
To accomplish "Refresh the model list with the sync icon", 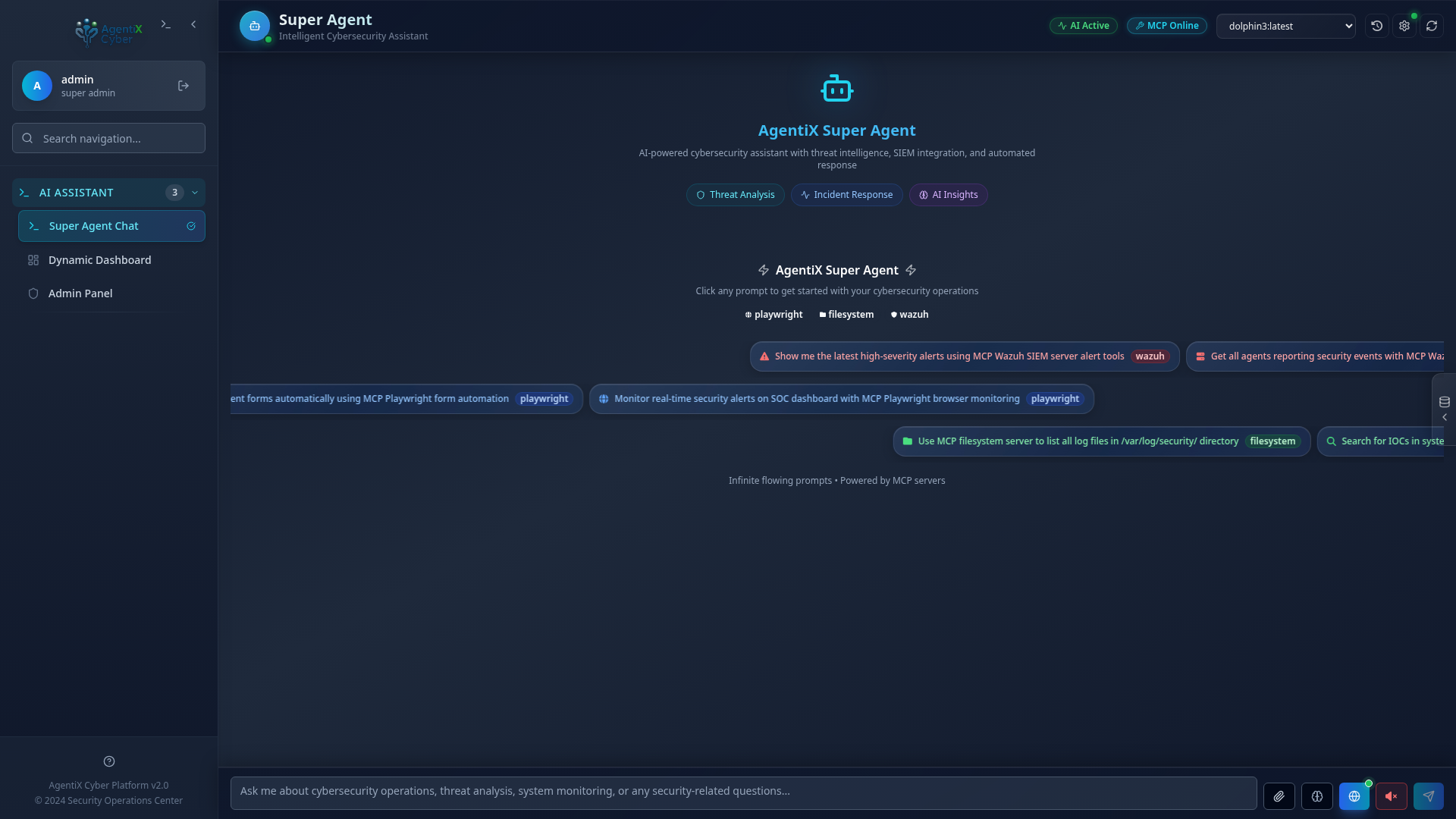I will (1432, 25).
